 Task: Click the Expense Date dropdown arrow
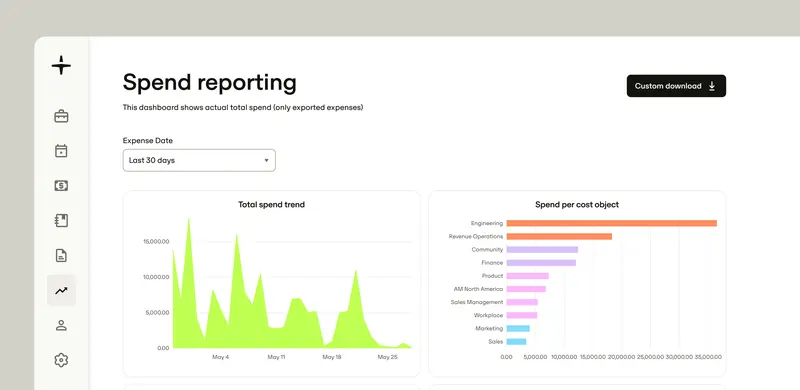pyautogui.click(x=266, y=160)
